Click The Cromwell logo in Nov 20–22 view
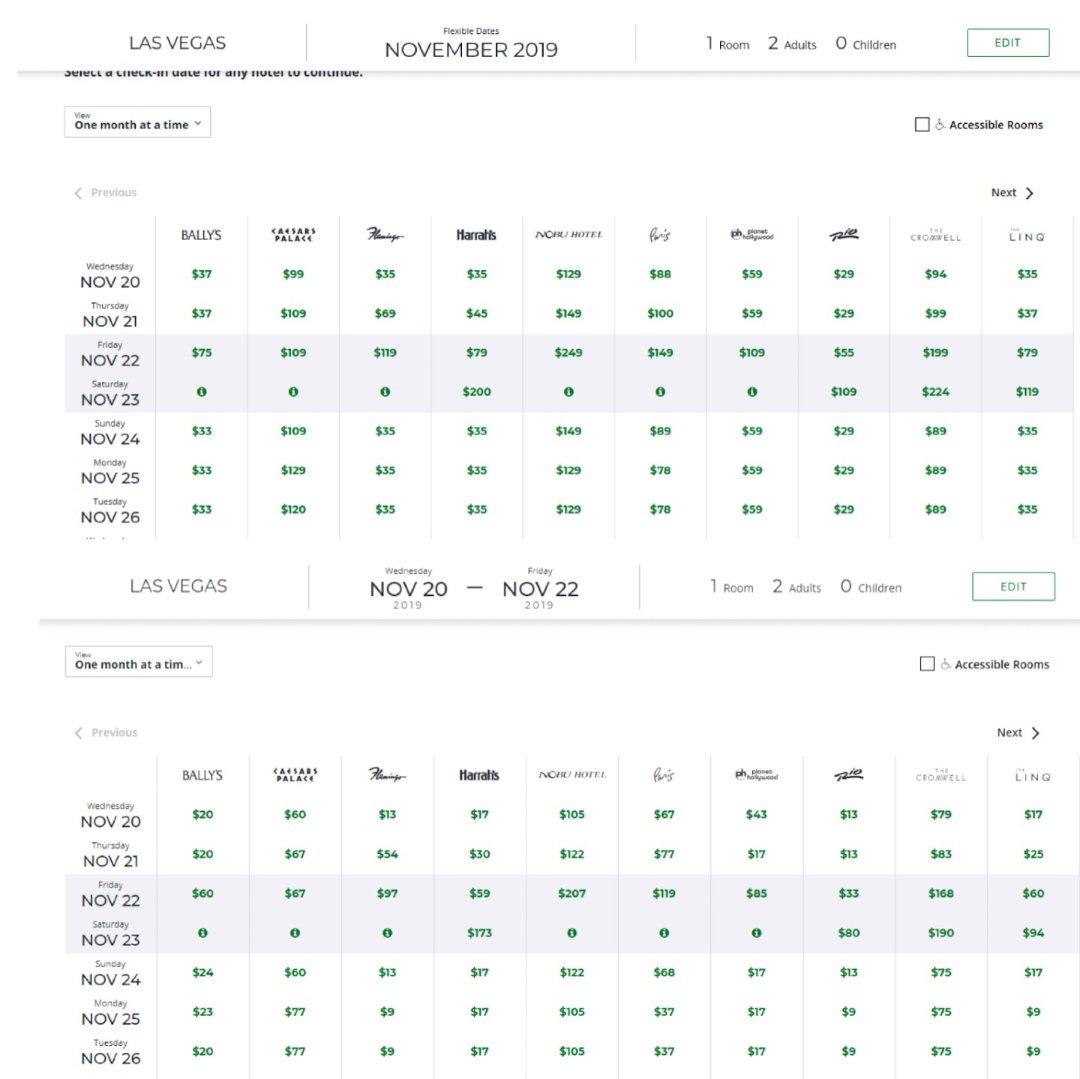Screen dimensions: 1080x1079 [939, 775]
